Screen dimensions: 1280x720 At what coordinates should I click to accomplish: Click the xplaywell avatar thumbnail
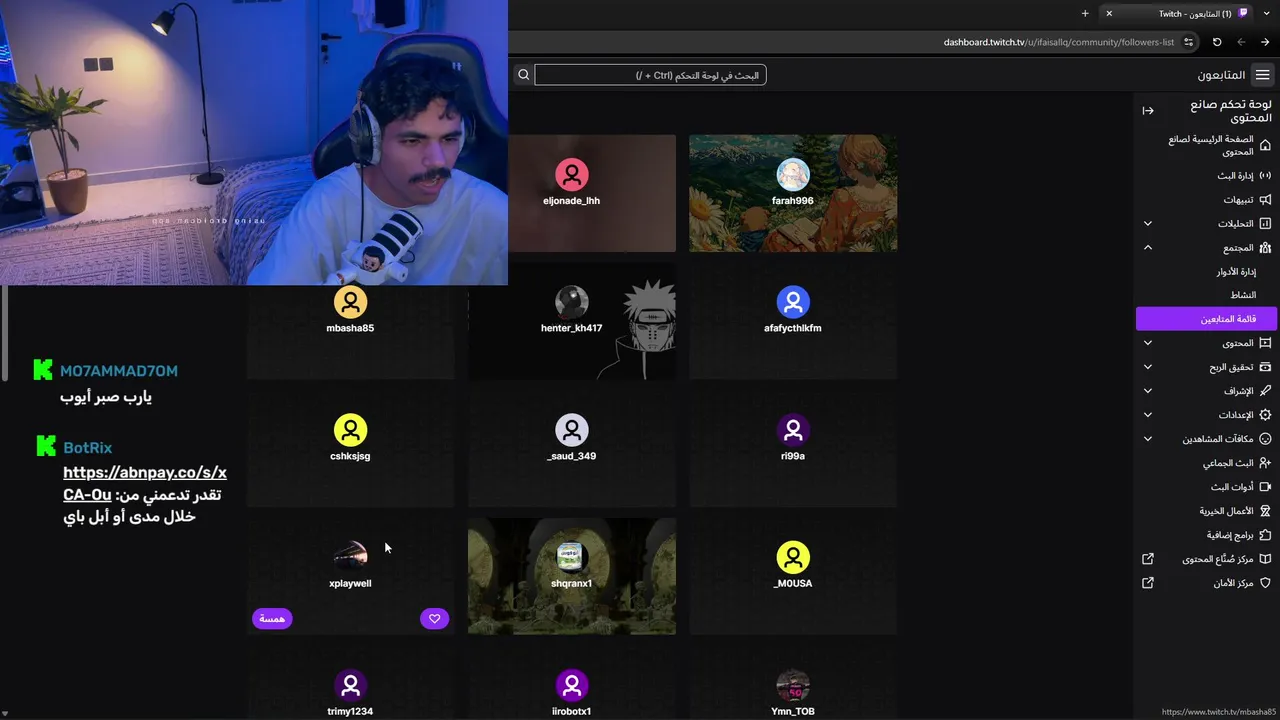click(x=350, y=557)
